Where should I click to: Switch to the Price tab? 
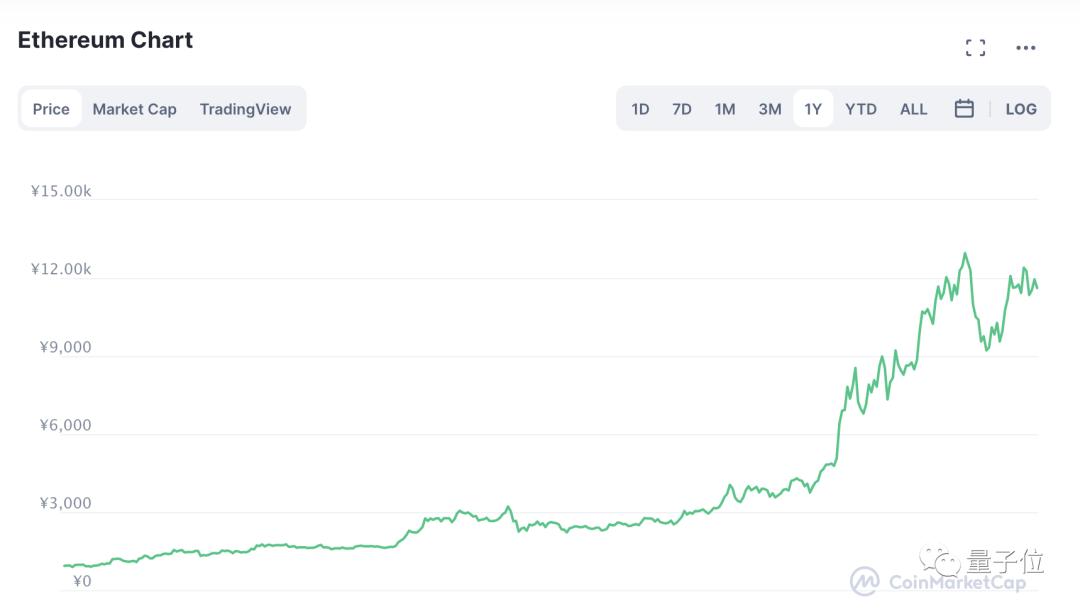click(51, 109)
